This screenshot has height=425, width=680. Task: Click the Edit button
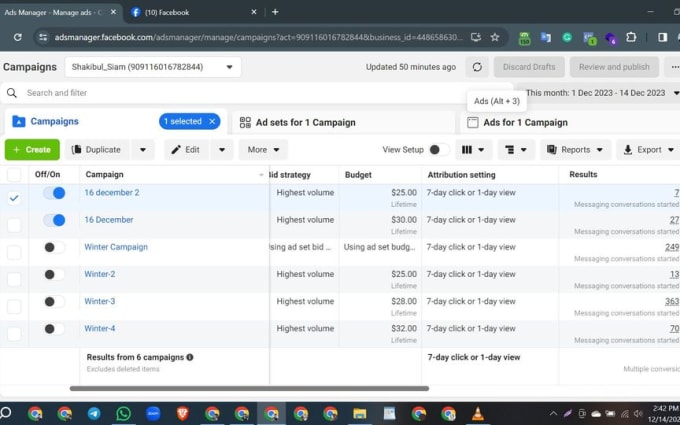pyautogui.click(x=187, y=150)
